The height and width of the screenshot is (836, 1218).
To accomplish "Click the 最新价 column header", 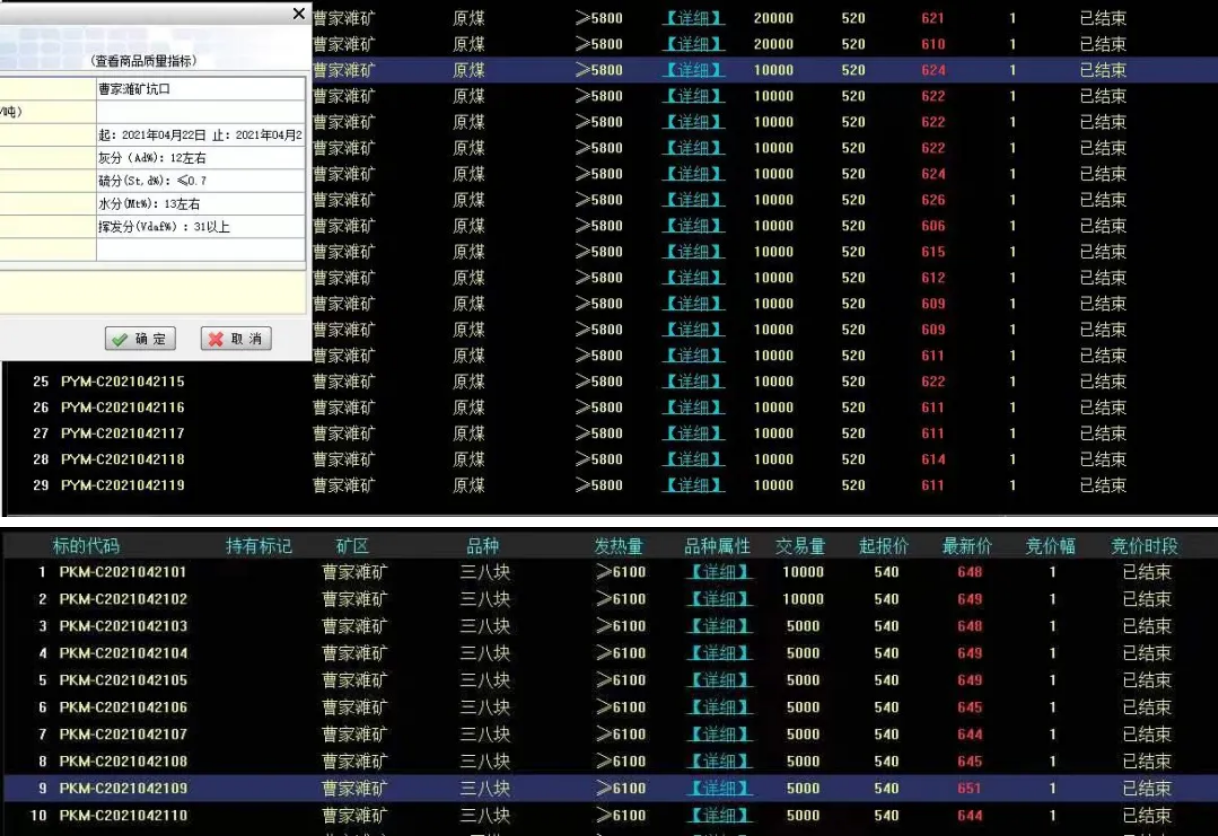I will 968,547.
